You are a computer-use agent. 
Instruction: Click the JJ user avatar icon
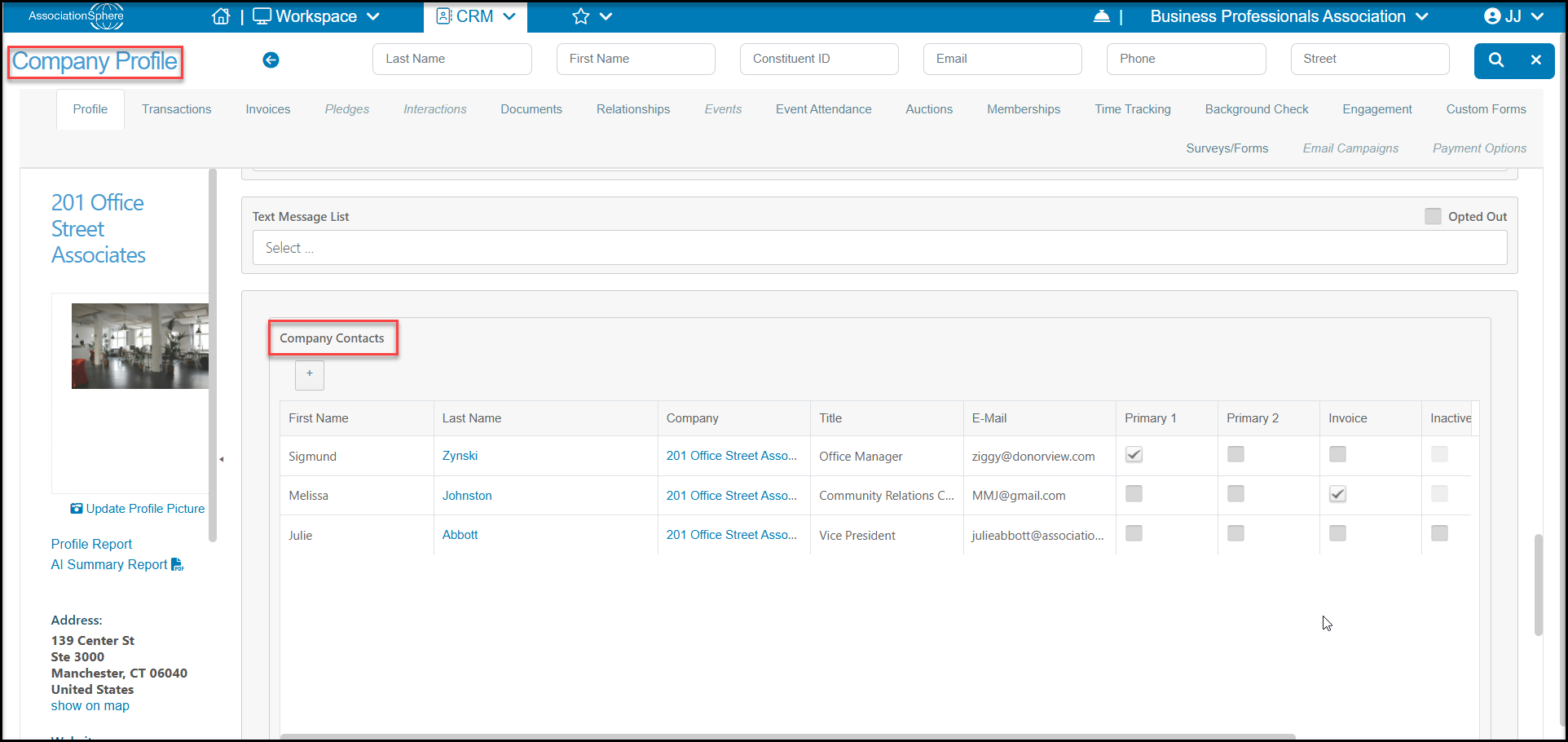tap(1492, 16)
